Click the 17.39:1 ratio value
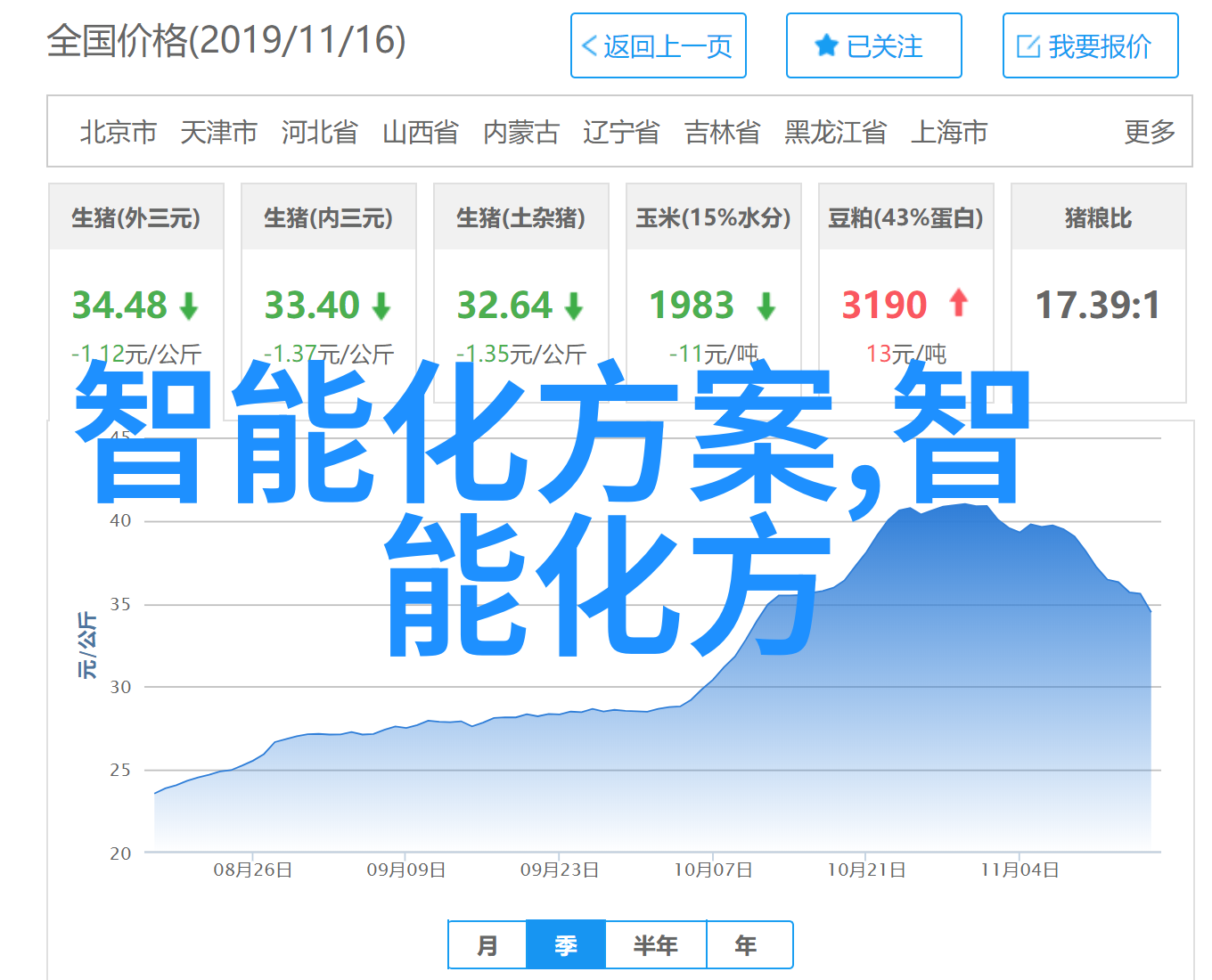This screenshot has width=1212, height=980. tap(1098, 306)
